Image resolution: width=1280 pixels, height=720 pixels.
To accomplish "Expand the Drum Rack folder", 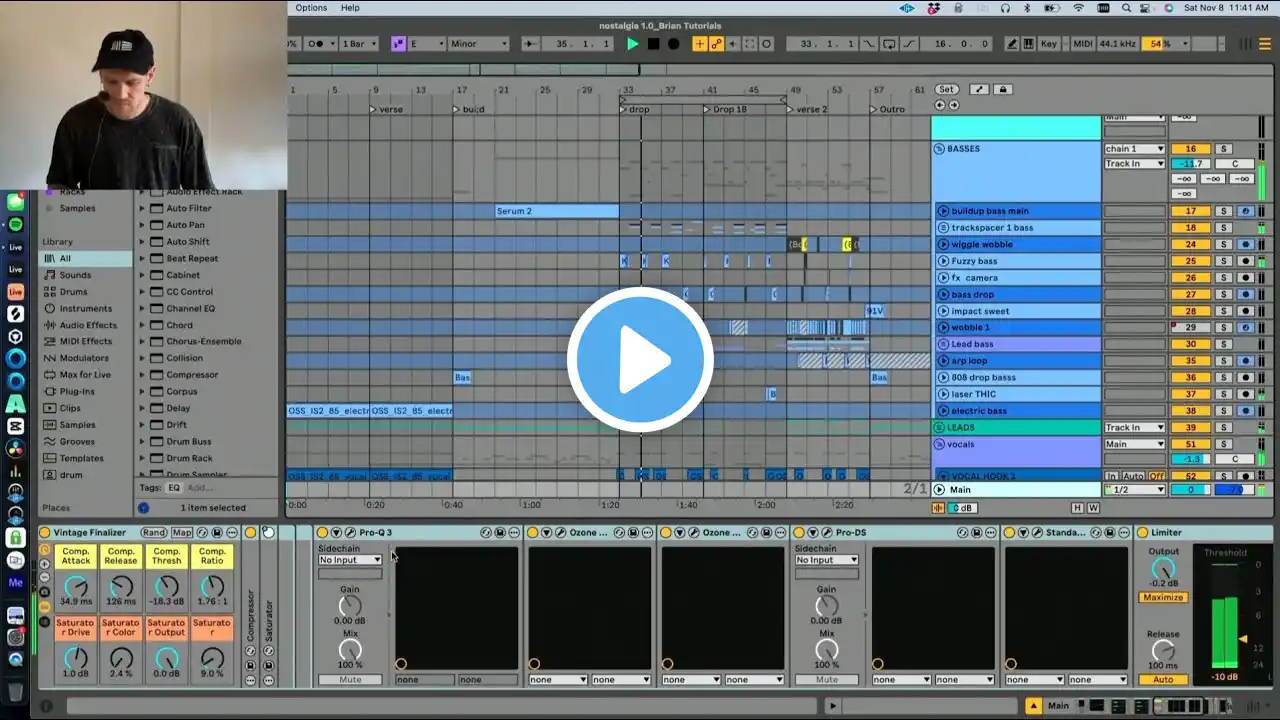I will tap(142, 458).
